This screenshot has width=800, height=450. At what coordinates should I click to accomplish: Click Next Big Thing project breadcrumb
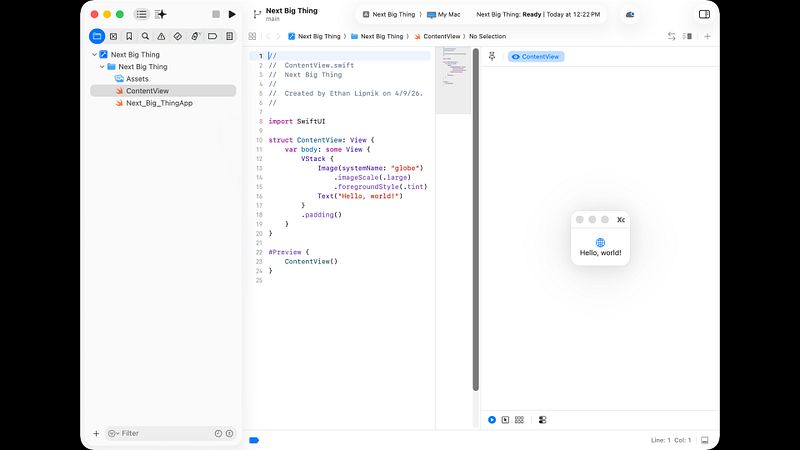click(314, 36)
